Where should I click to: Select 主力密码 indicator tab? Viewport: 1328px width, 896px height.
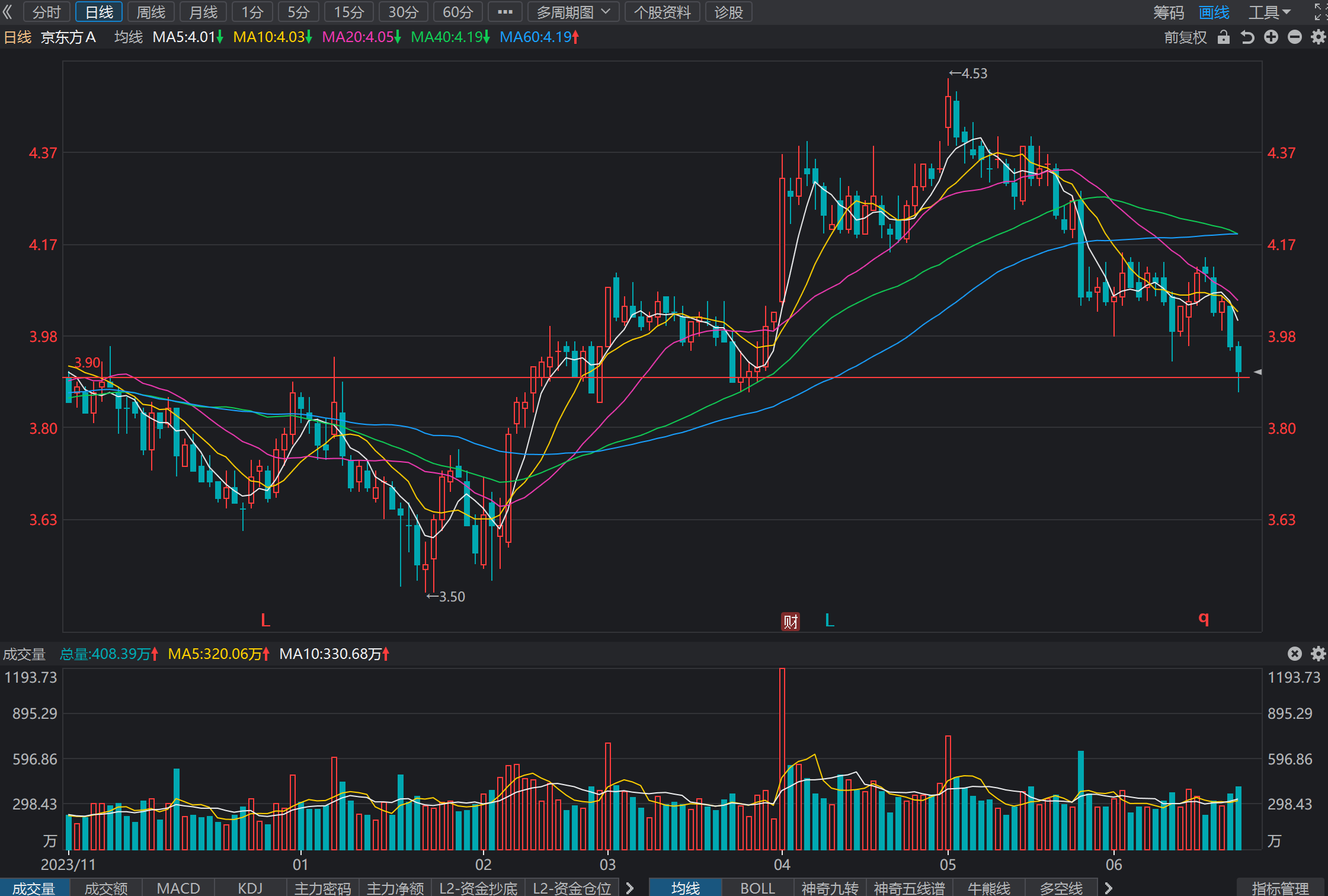coord(323,888)
